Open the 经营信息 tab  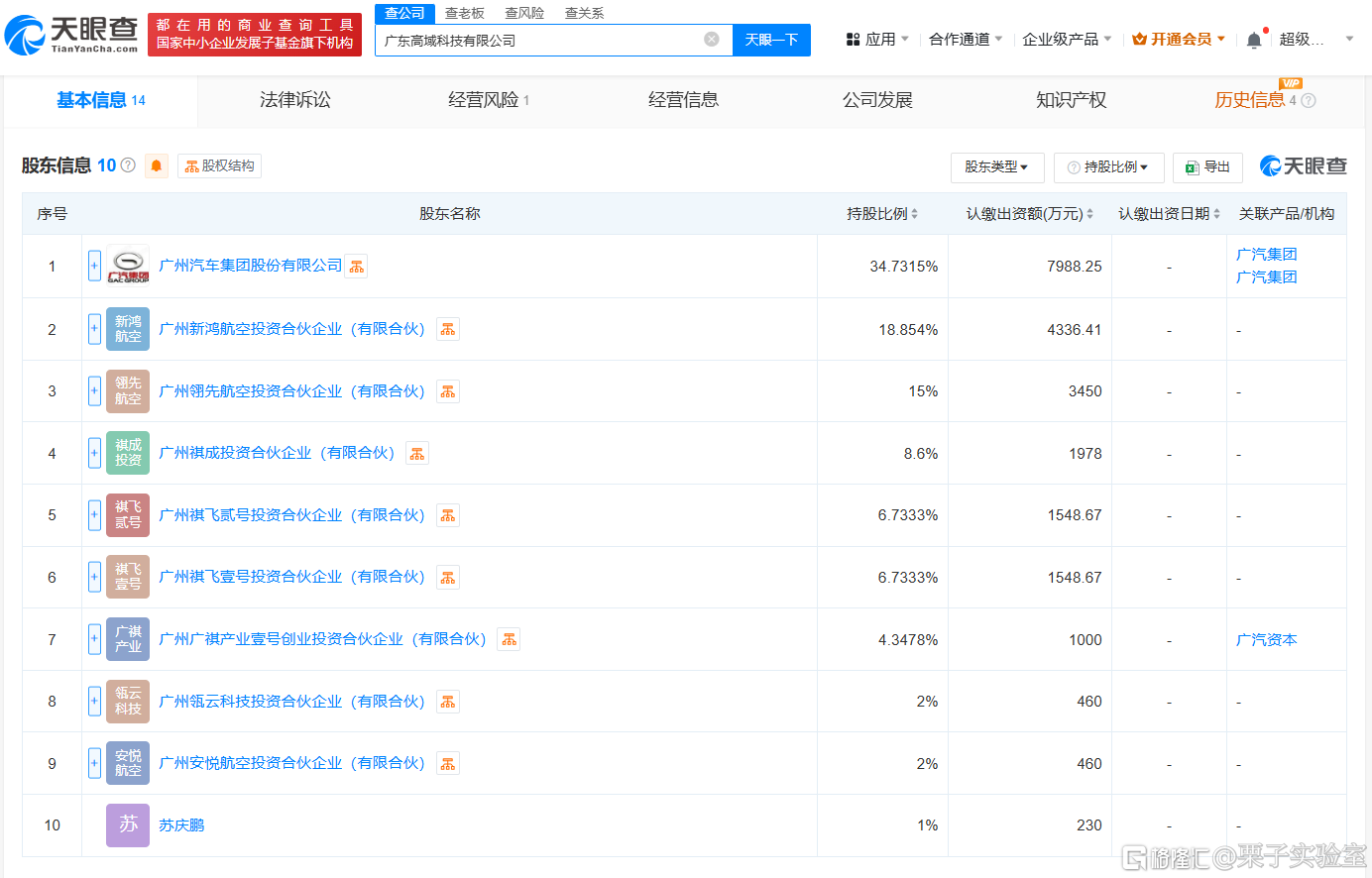pyautogui.click(x=683, y=100)
